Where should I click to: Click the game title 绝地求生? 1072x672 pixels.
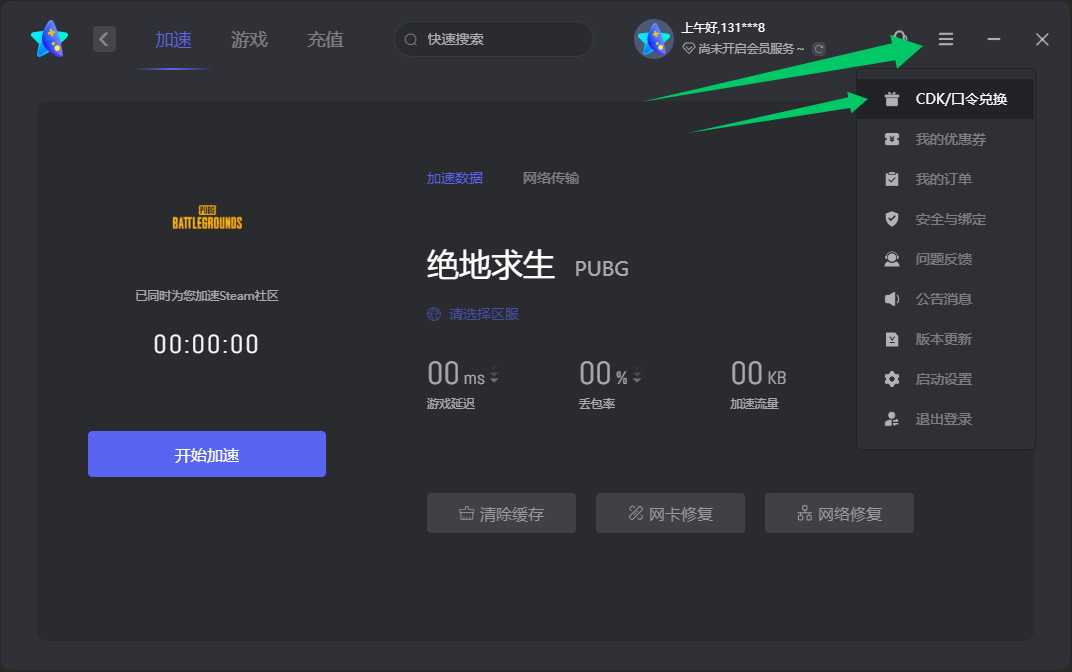pos(491,265)
